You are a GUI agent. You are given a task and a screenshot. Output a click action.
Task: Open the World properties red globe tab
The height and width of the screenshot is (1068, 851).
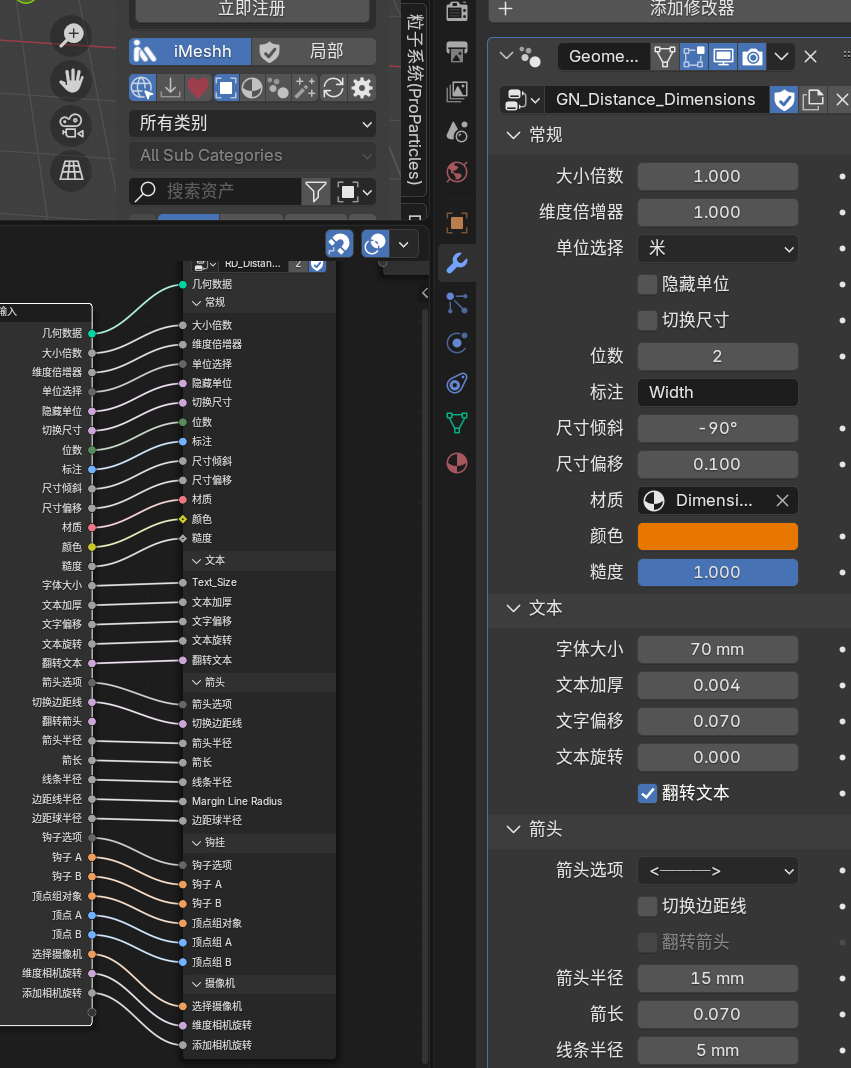[457, 172]
